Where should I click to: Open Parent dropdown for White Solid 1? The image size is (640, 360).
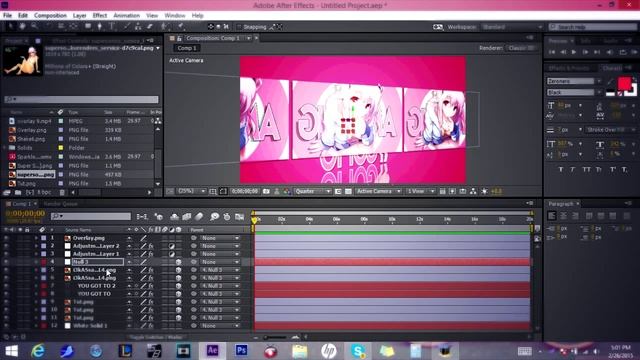click(220, 326)
